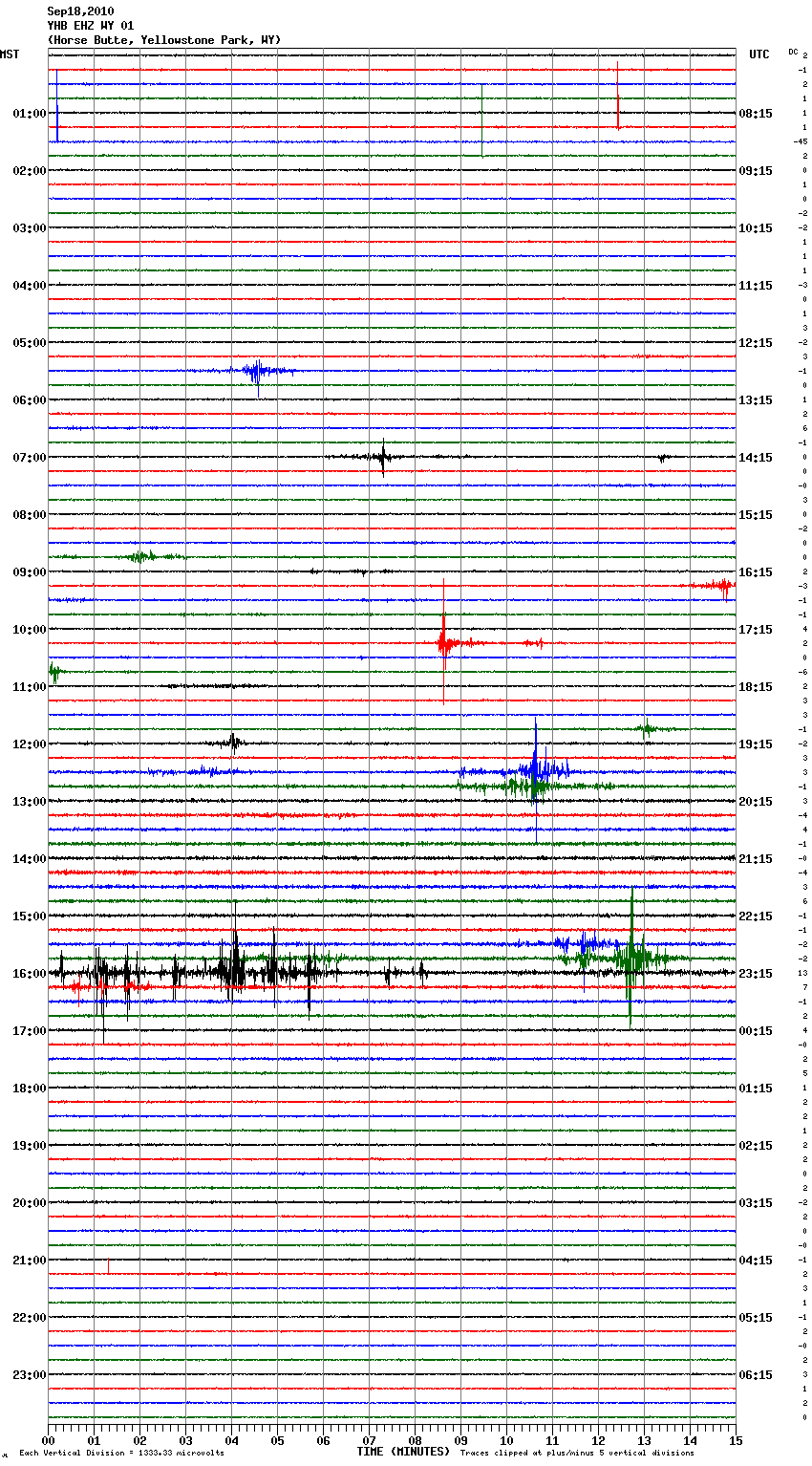The width and height of the screenshot is (812, 1466).
Task: Click the black event burst on the 07:00 MST trace
Action: coord(383,457)
